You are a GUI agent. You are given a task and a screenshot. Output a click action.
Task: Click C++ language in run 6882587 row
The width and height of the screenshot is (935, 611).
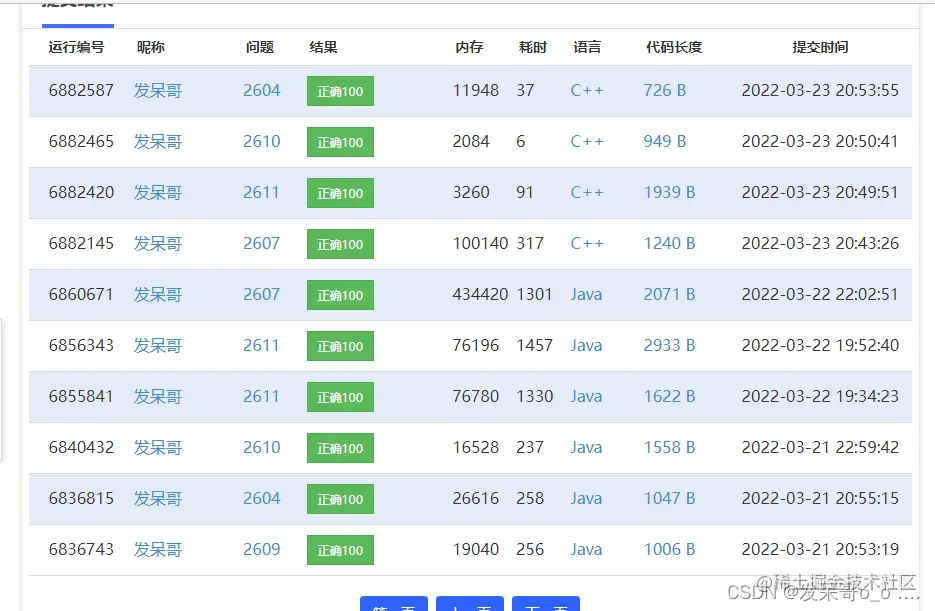click(587, 91)
